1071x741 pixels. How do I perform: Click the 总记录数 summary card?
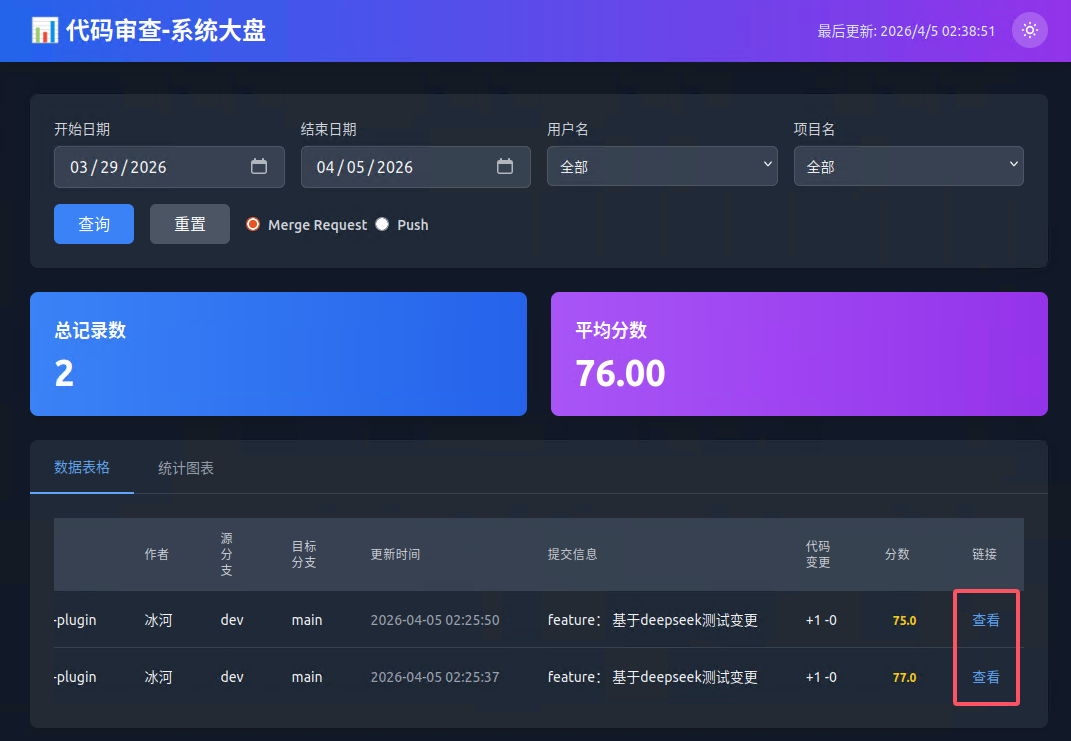coord(278,354)
